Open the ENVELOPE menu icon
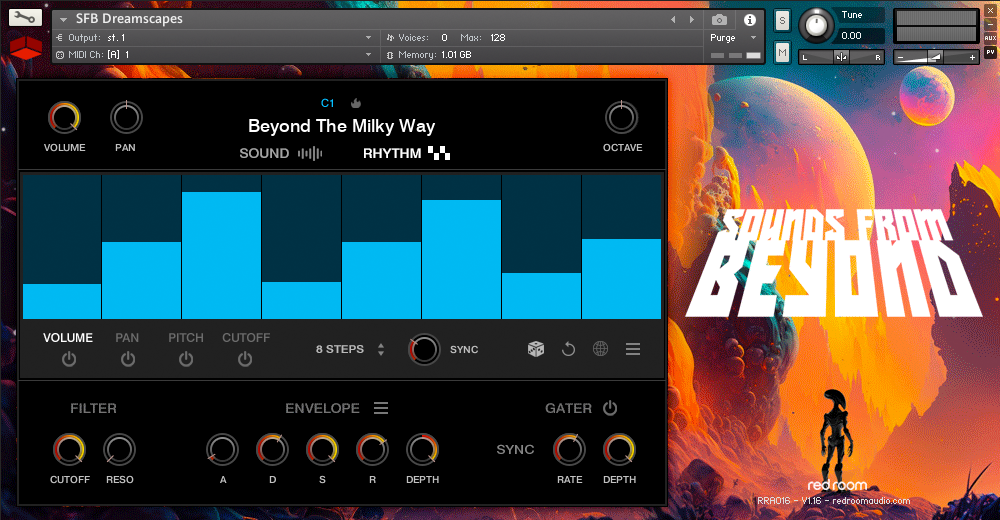The height and width of the screenshot is (520, 1000). [381, 408]
